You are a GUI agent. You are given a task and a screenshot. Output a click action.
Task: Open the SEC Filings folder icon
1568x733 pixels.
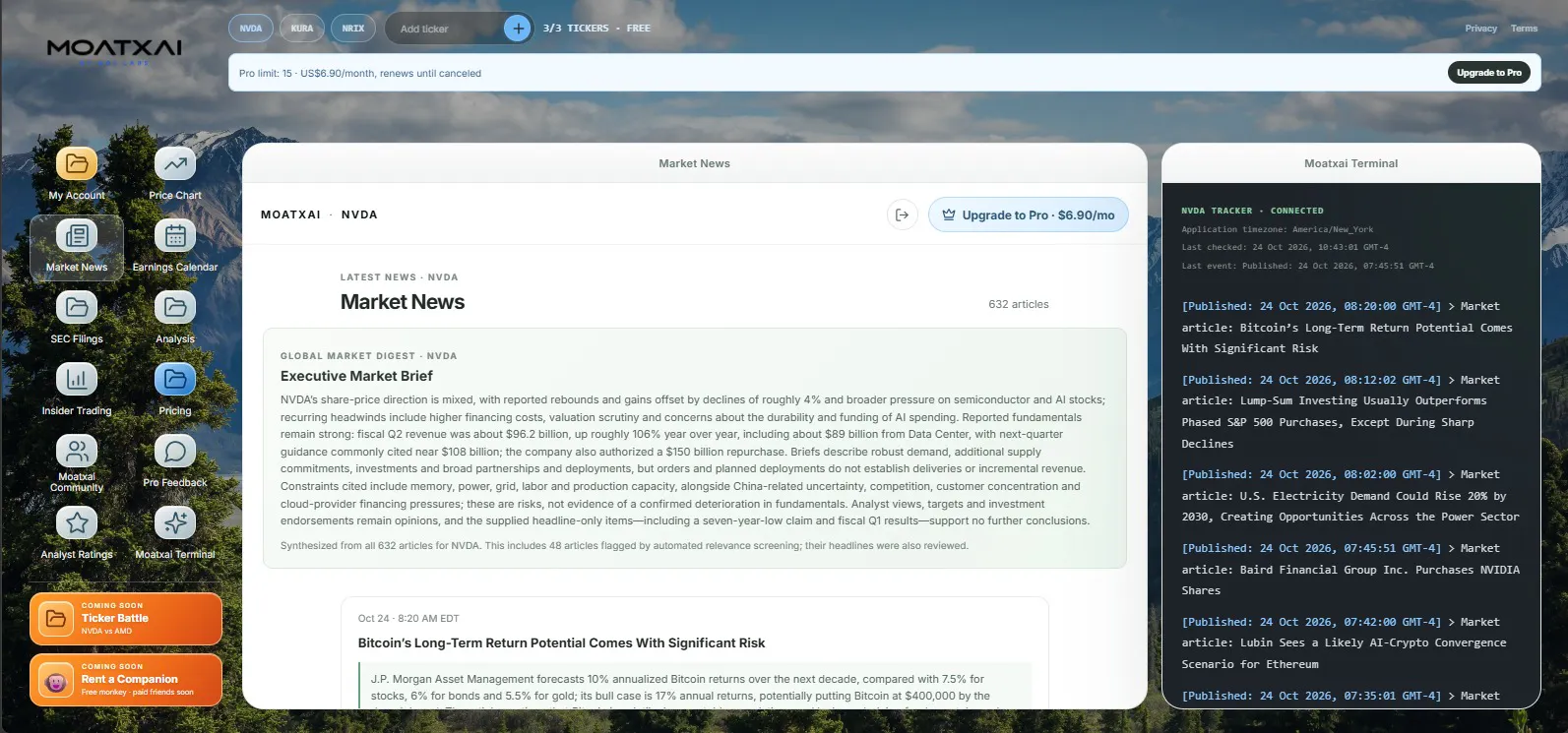[x=77, y=308]
